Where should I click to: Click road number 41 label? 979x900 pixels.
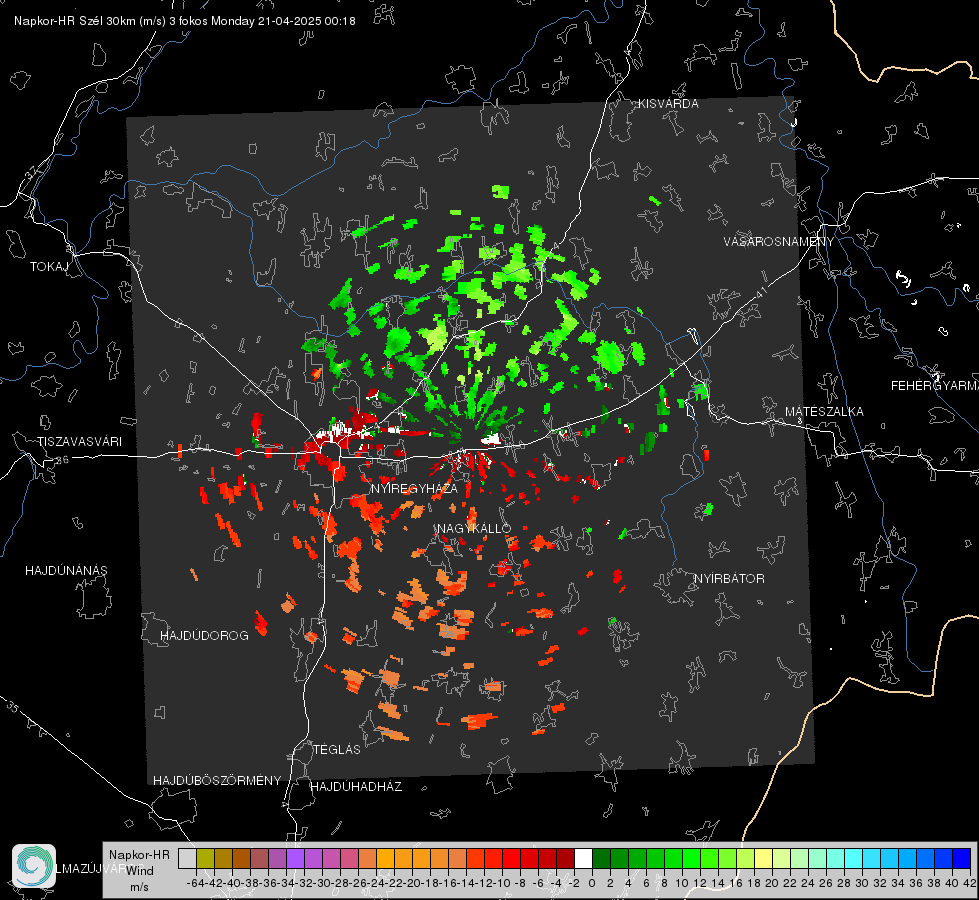pos(760,291)
